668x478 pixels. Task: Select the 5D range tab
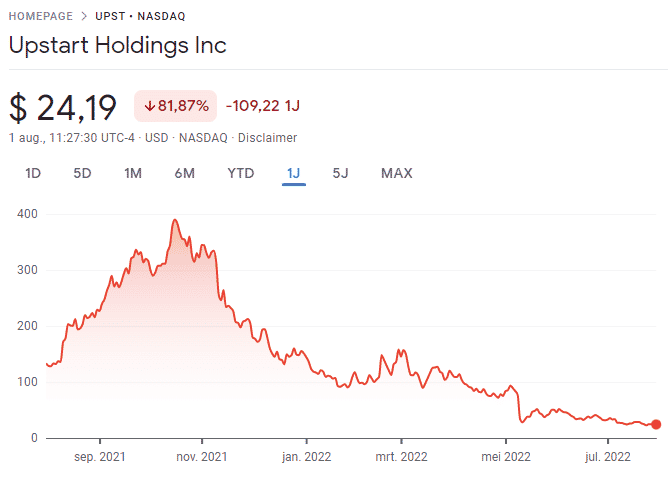(82, 173)
